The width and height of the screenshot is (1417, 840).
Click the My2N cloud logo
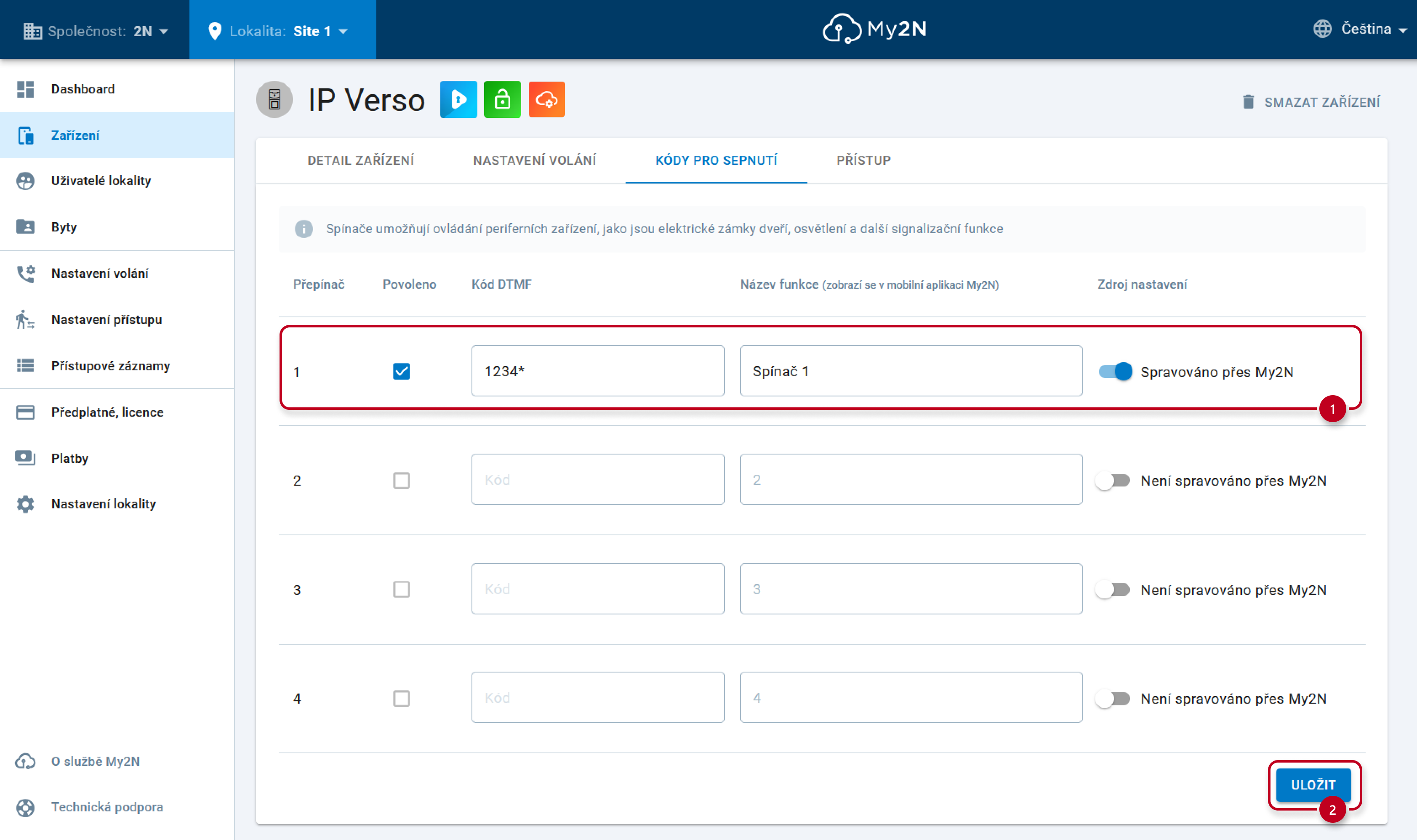tap(875, 29)
